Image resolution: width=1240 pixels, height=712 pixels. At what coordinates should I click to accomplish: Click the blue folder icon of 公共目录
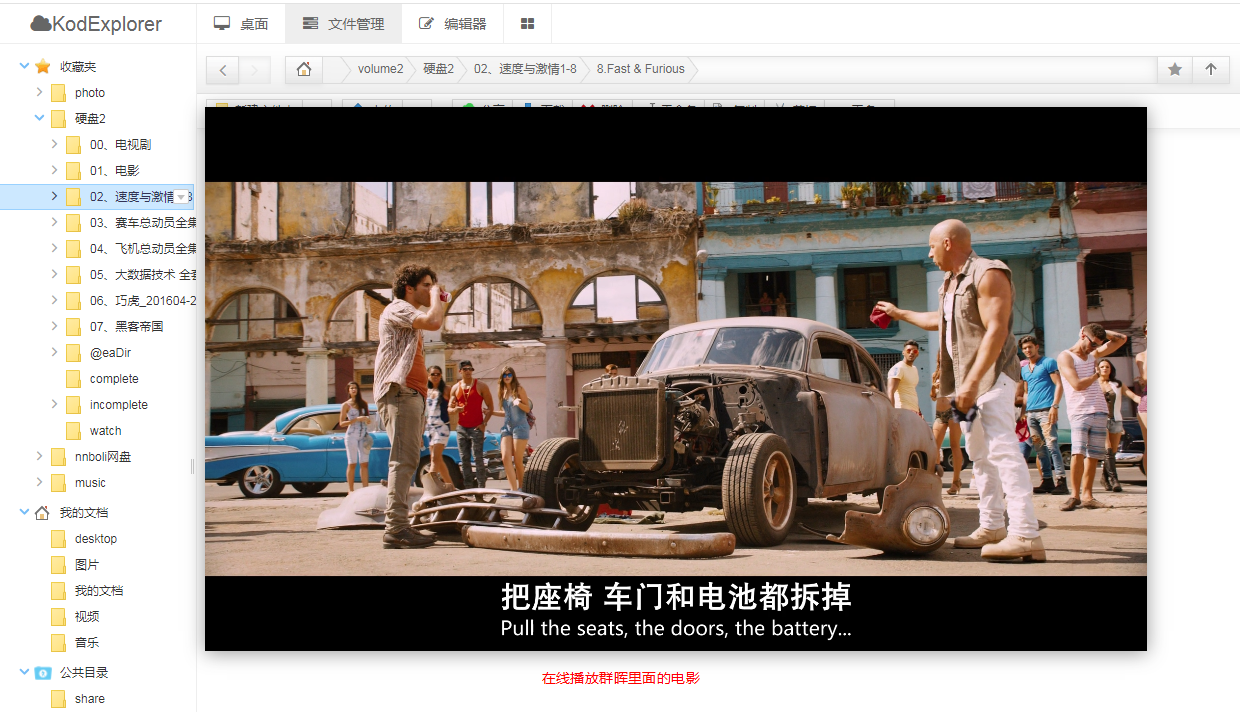click(x=42, y=672)
